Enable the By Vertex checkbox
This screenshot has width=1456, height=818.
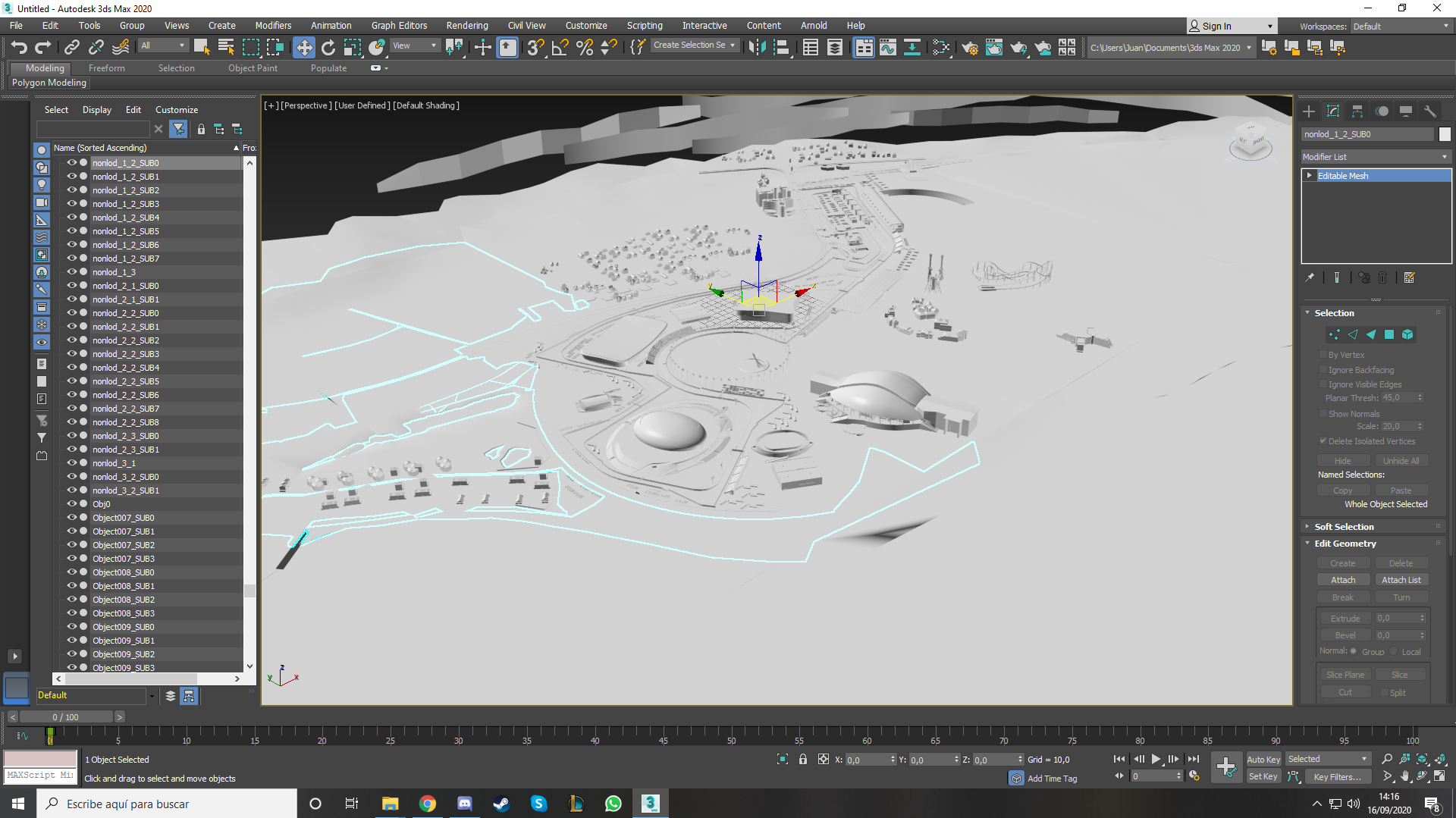[1323, 355]
